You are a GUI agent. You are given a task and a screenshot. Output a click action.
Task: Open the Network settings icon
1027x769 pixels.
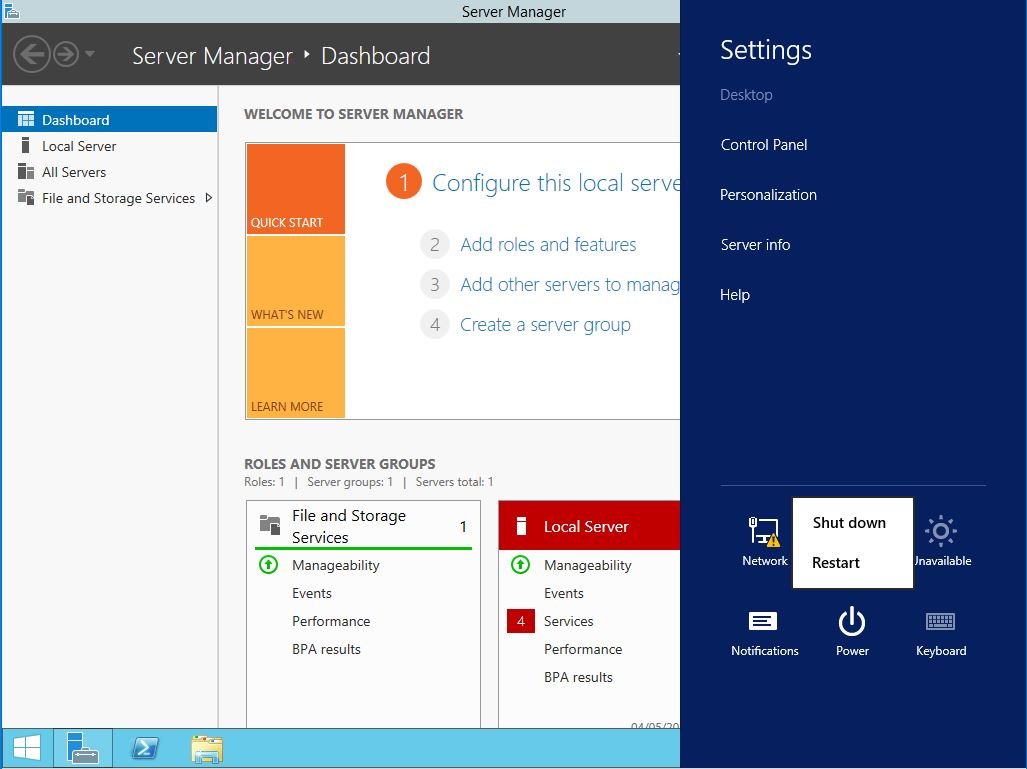[x=764, y=540]
